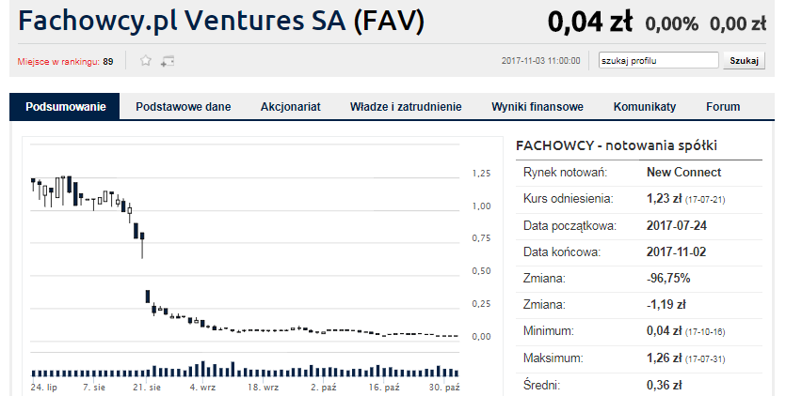
Task: Click the 4. wrz date marker on chart
Action: coord(203,387)
